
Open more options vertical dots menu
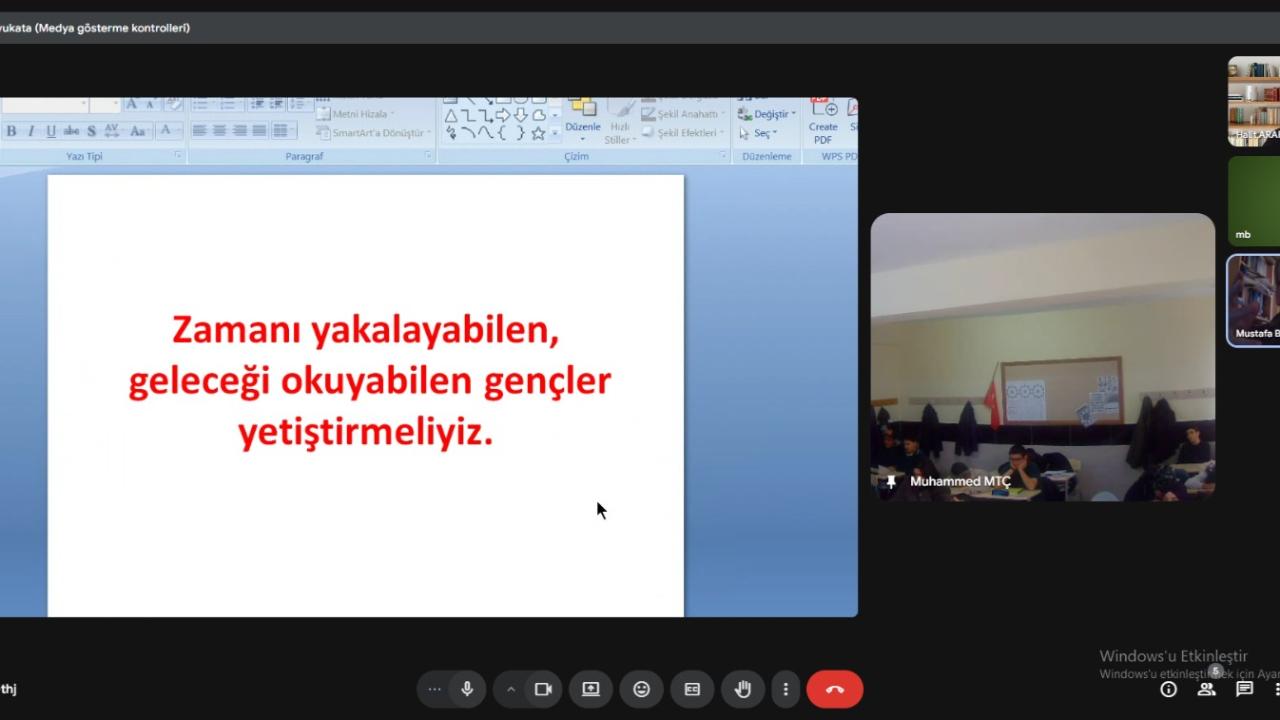pyautogui.click(x=786, y=689)
